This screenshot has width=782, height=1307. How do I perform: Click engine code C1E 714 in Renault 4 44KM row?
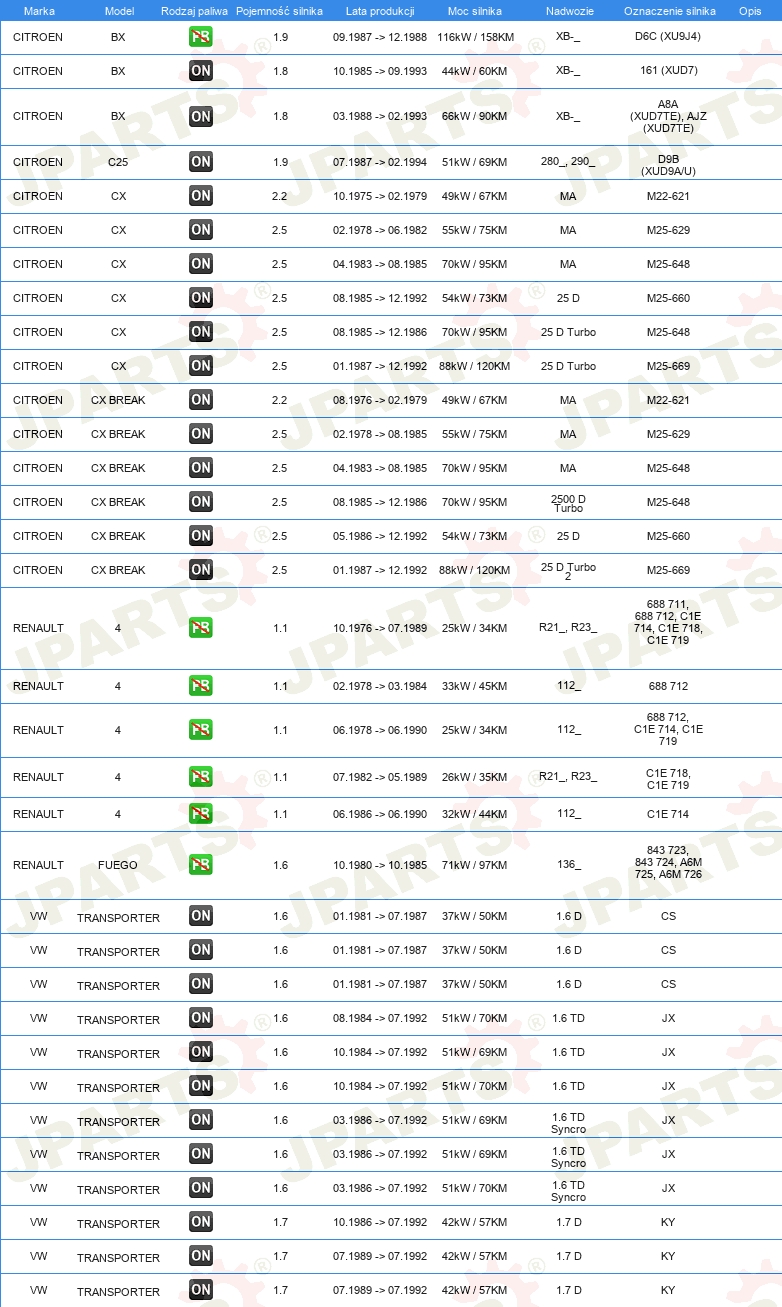click(669, 814)
